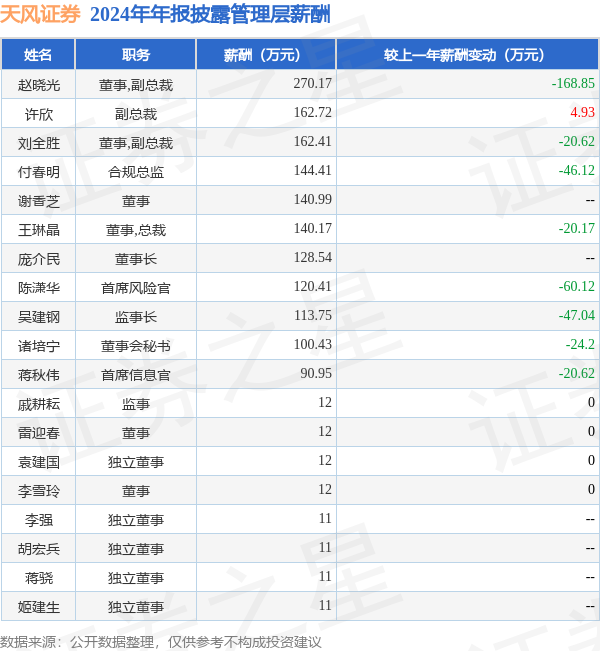Select the name 雷迎春
The height and width of the screenshot is (651, 600).
(x=39, y=433)
